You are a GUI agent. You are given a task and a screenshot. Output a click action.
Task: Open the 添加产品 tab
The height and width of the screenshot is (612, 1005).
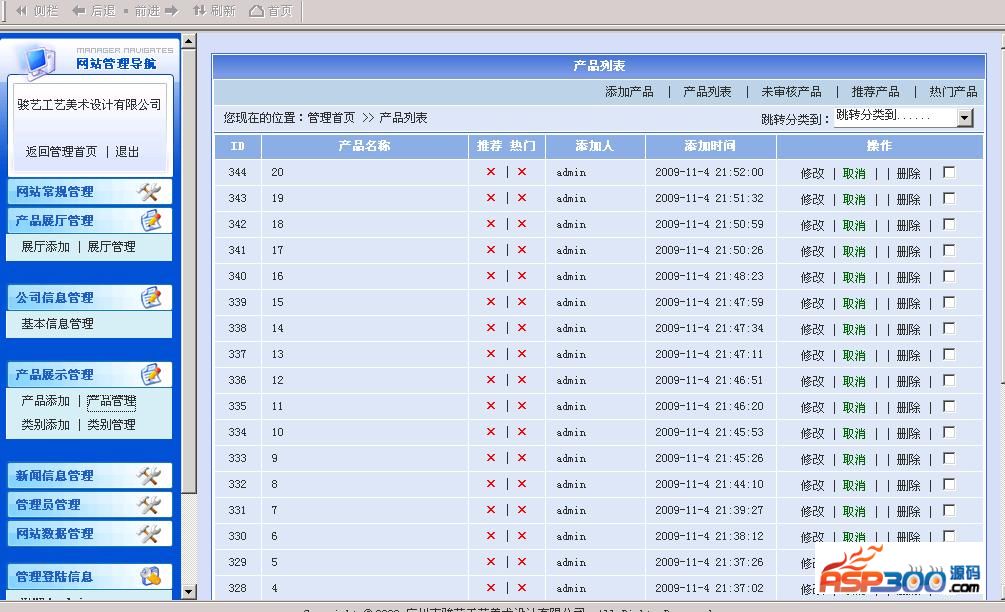point(629,92)
